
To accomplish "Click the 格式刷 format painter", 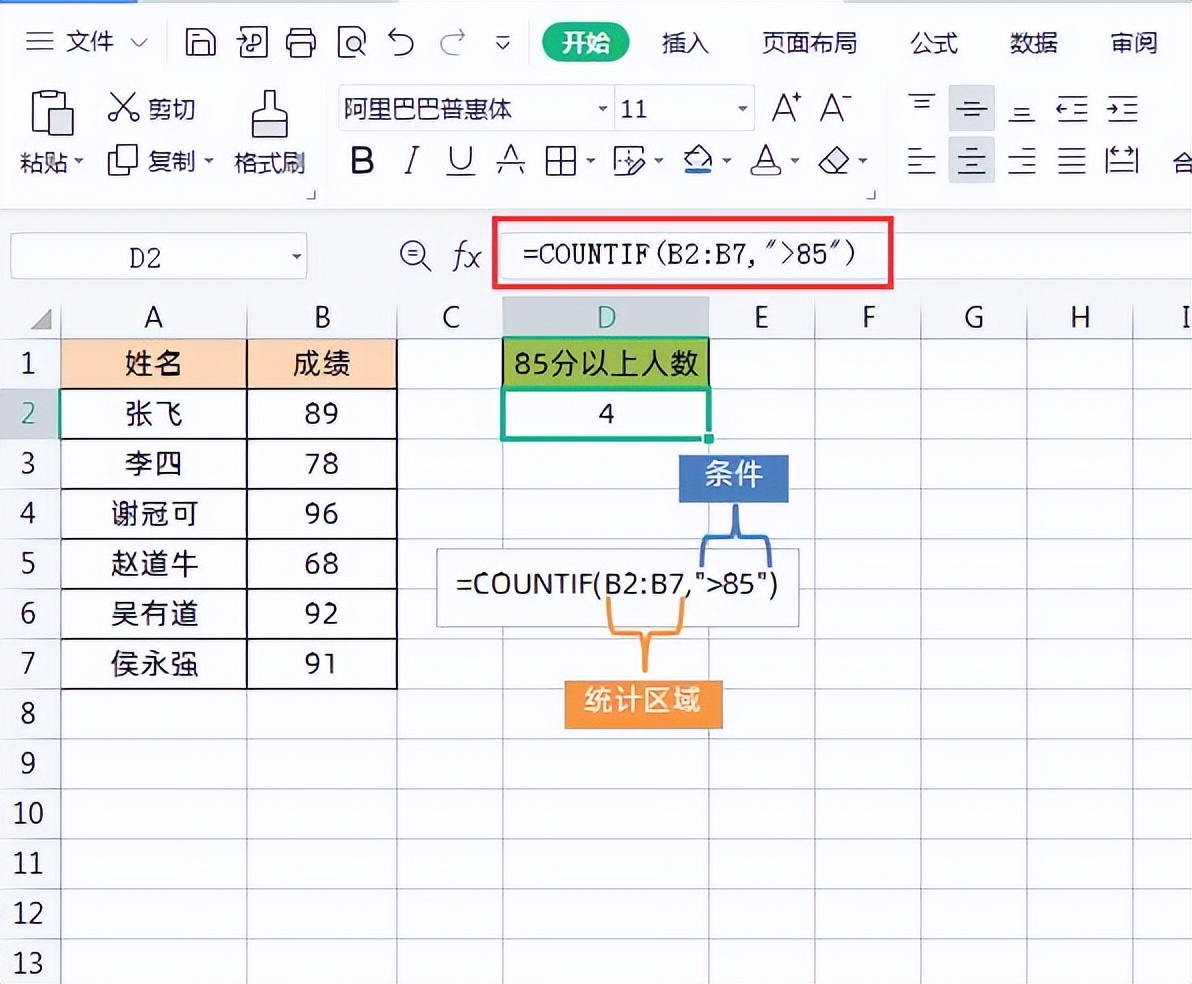I will (x=270, y=134).
